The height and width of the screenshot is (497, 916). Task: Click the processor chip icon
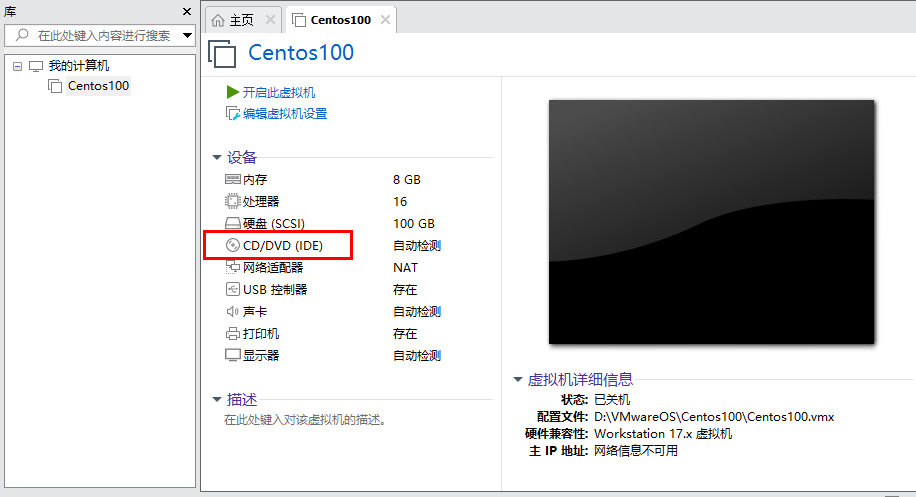pos(233,201)
